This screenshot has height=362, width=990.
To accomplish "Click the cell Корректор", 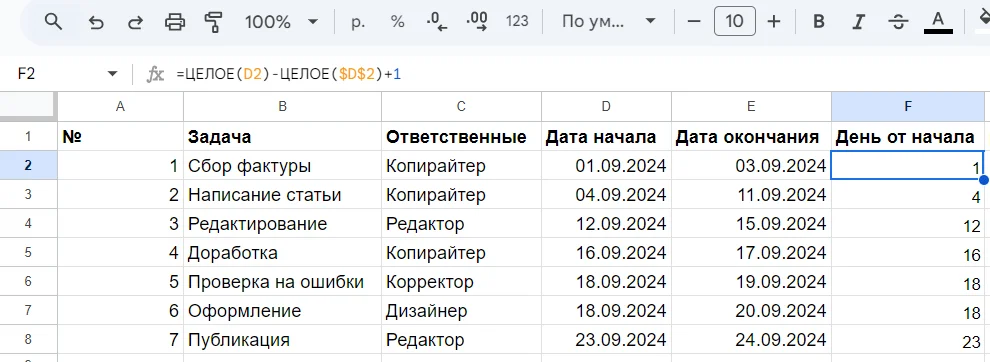I will [x=462, y=282].
